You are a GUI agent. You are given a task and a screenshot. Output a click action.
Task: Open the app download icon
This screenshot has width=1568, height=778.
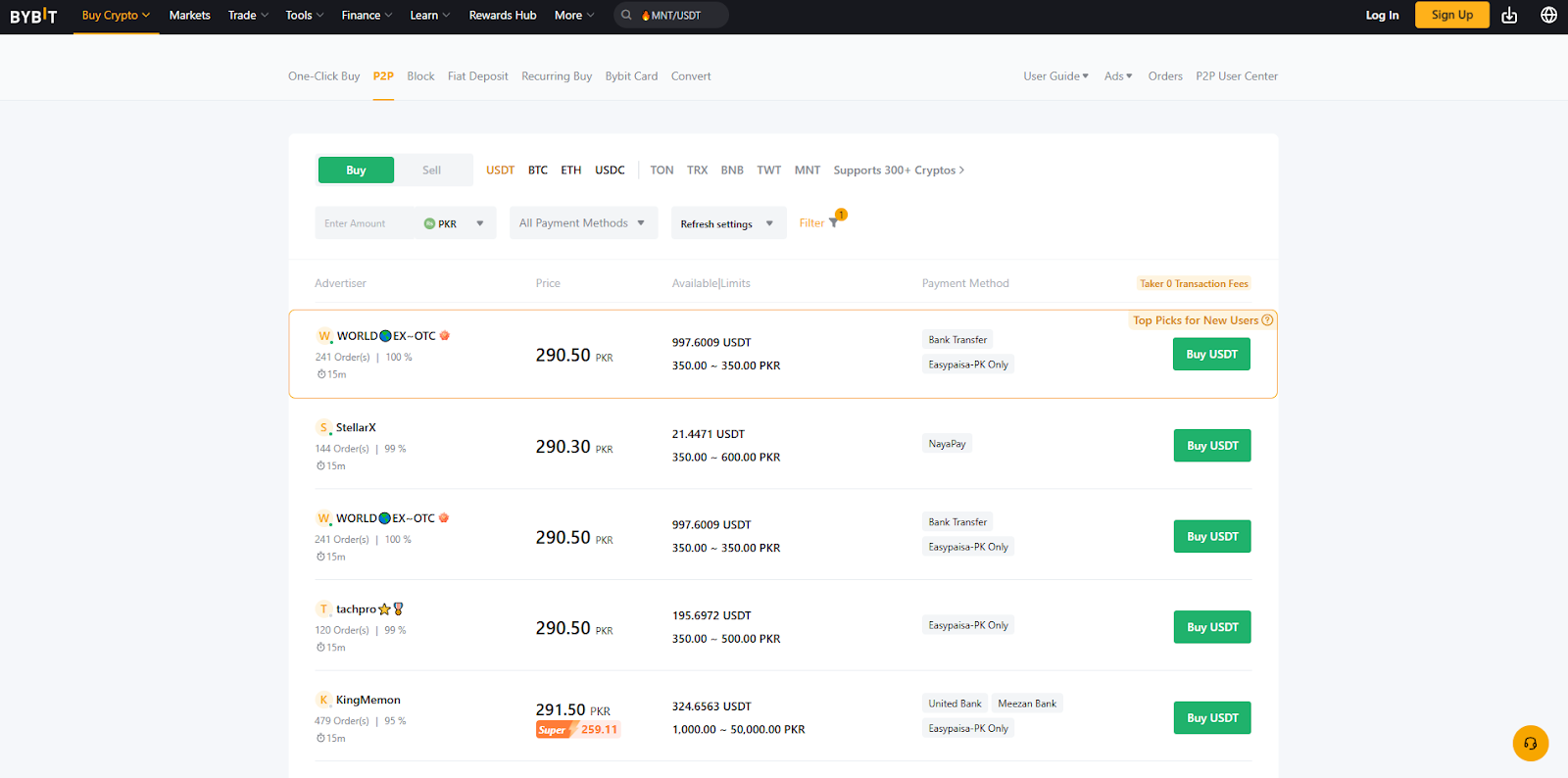1509,16
